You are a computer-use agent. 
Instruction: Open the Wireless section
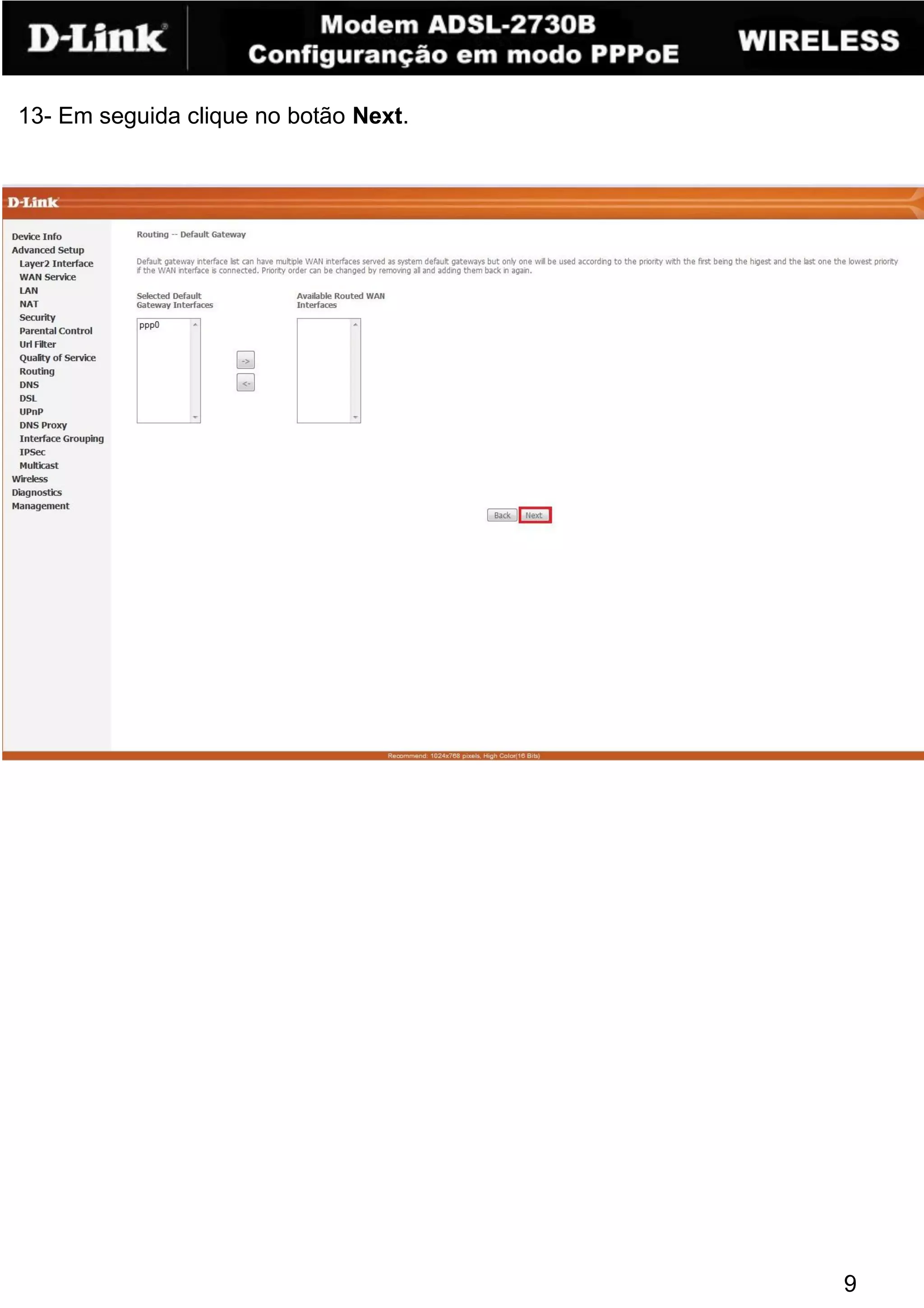30,479
